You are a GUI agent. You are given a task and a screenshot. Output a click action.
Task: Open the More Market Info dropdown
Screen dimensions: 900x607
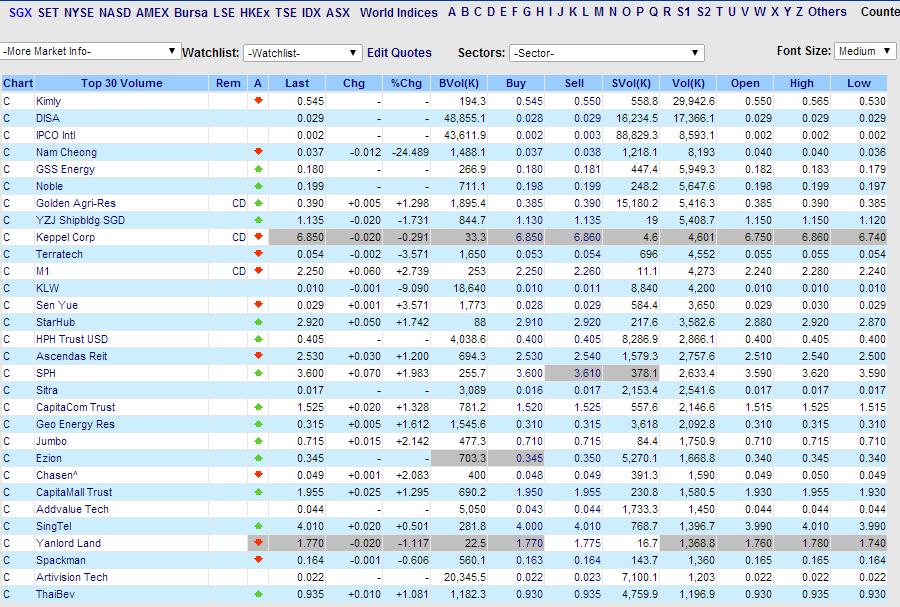pos(90,51)
